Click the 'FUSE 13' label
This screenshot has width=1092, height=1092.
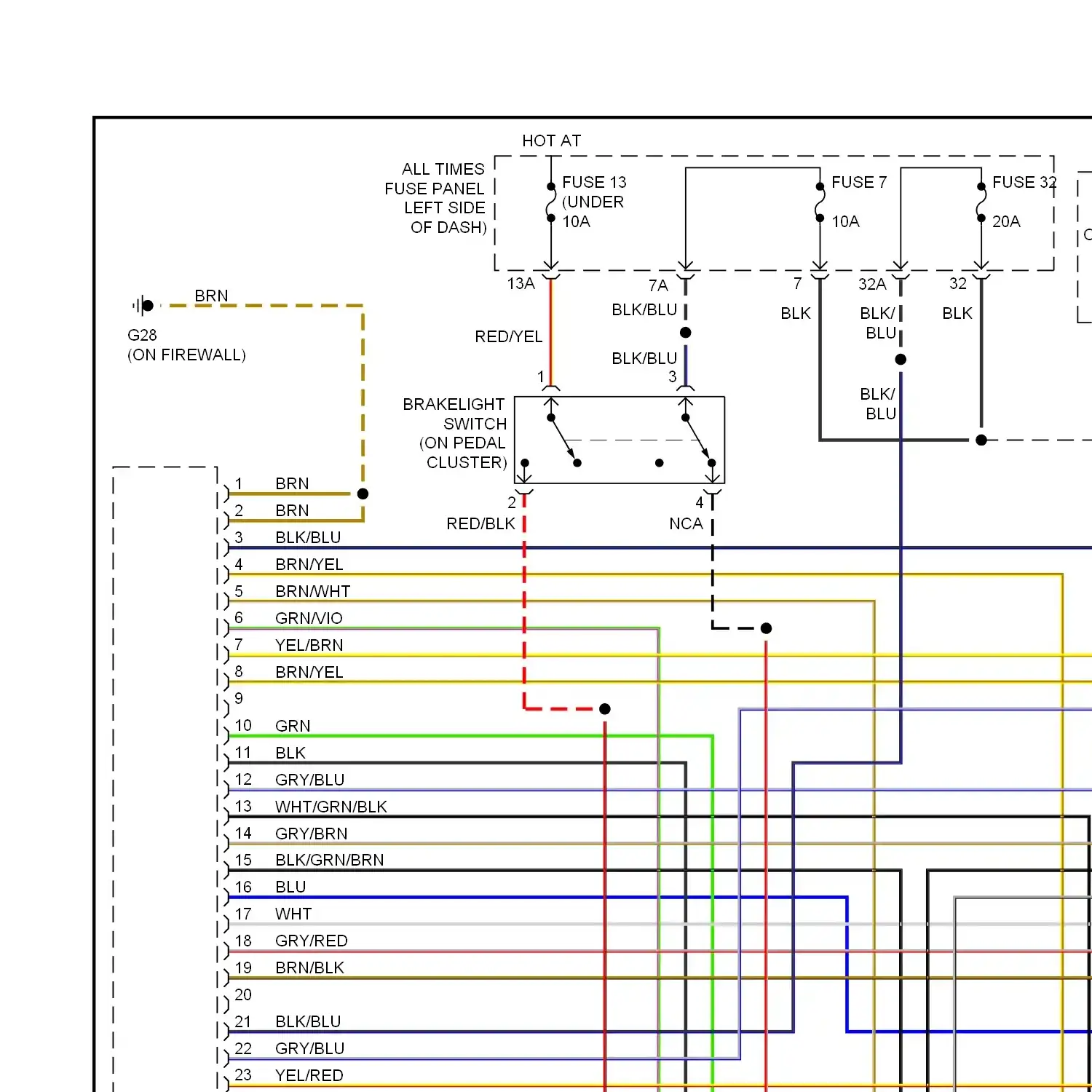click(594, 182)
